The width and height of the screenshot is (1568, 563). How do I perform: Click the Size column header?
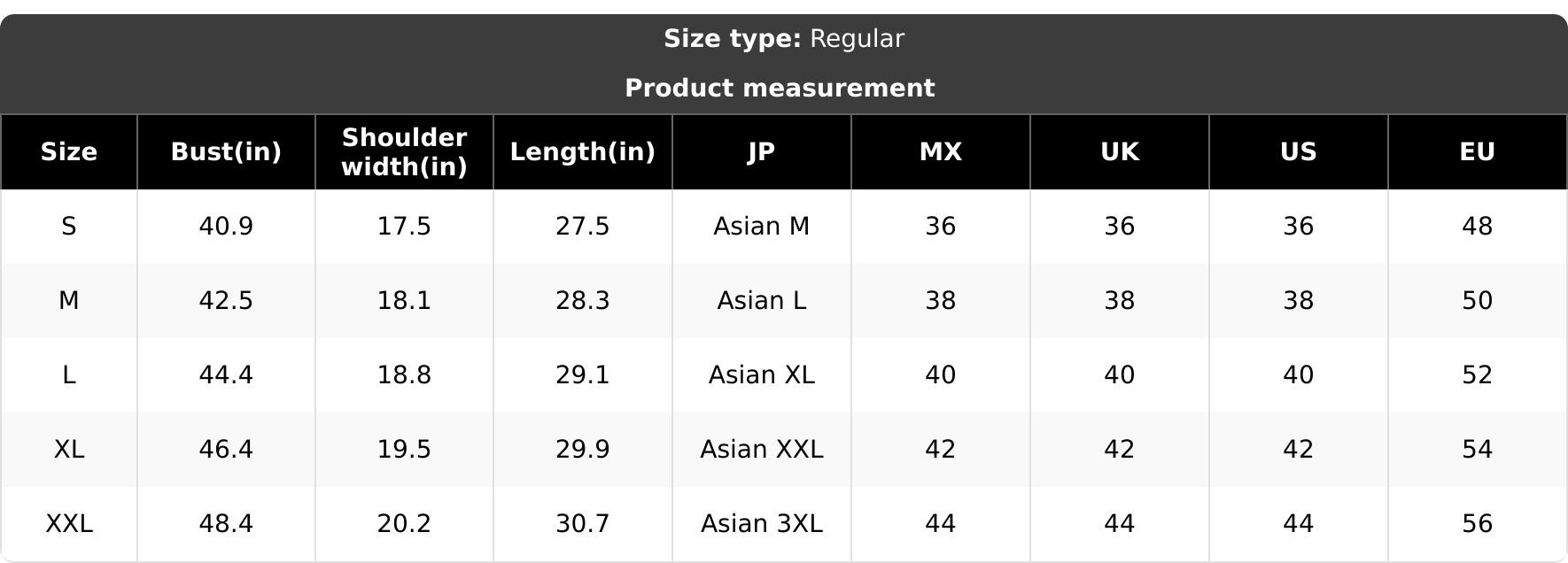pyautogui.click(x=69, y=152)
